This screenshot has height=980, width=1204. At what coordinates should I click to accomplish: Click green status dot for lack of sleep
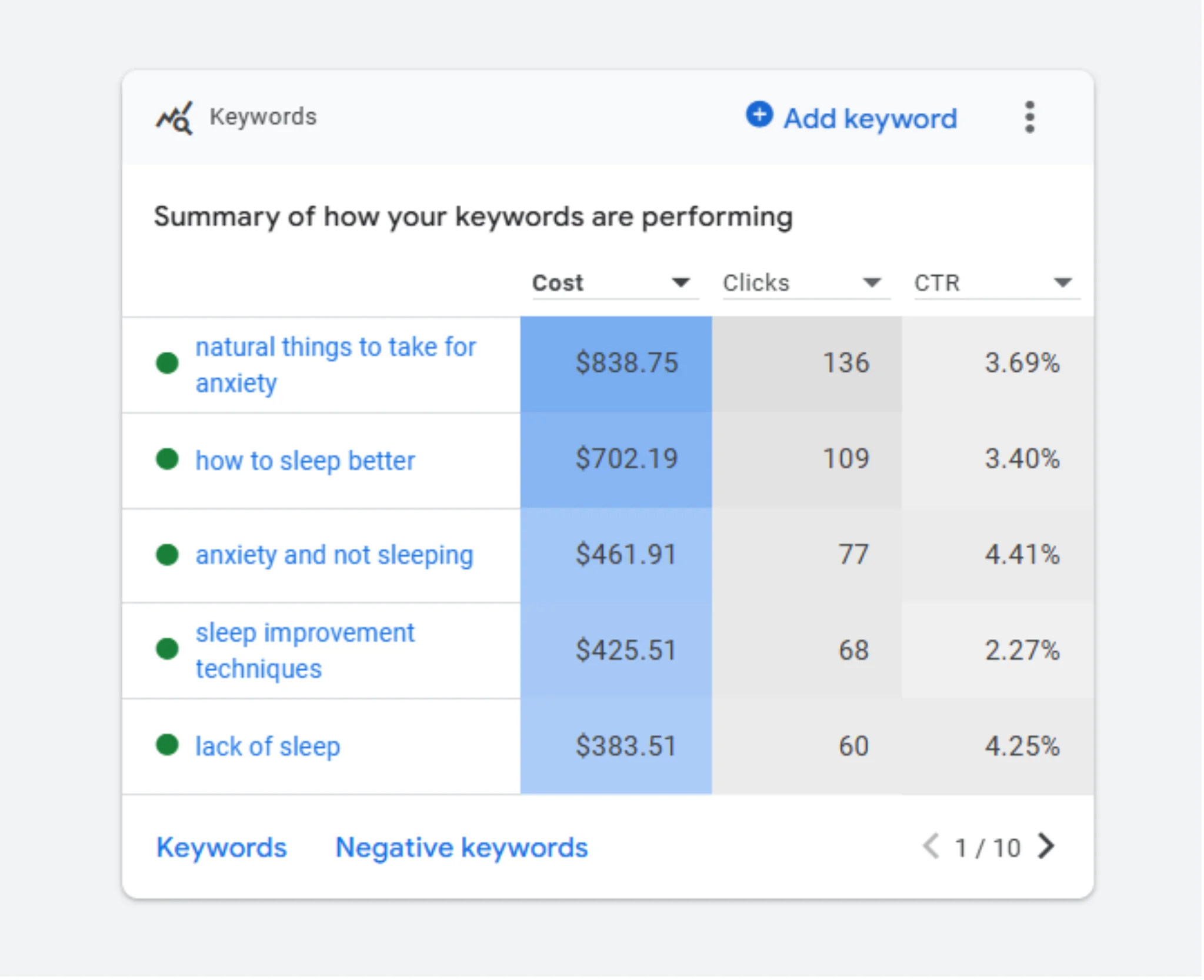point(167,745)
